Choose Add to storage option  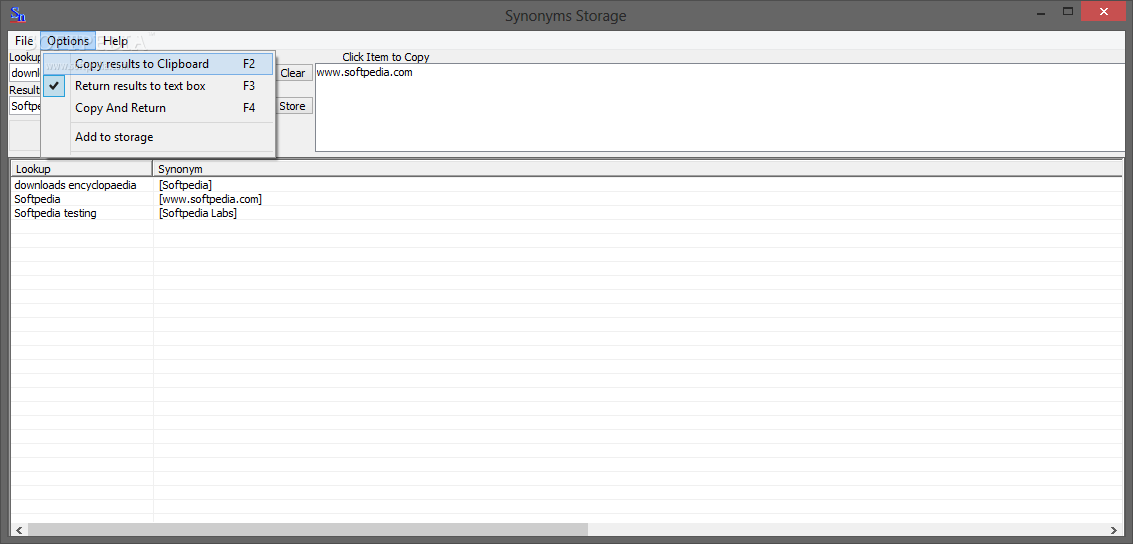coord(158,137)
